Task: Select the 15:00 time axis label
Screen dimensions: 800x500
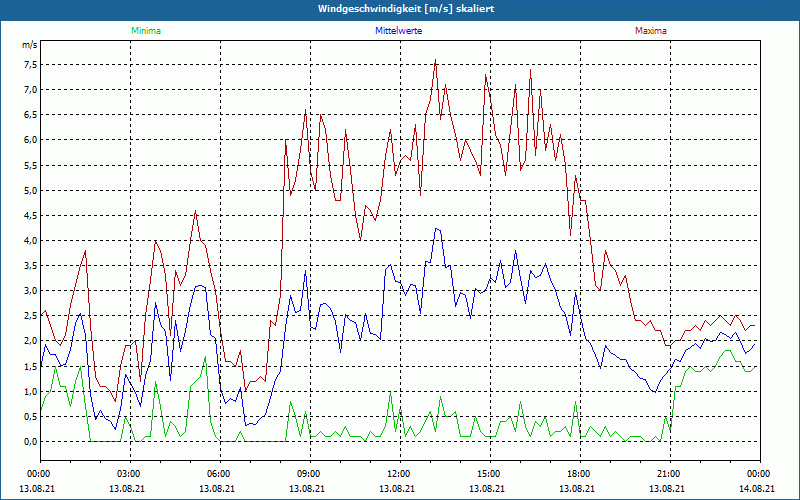Action: click(489, 474)
